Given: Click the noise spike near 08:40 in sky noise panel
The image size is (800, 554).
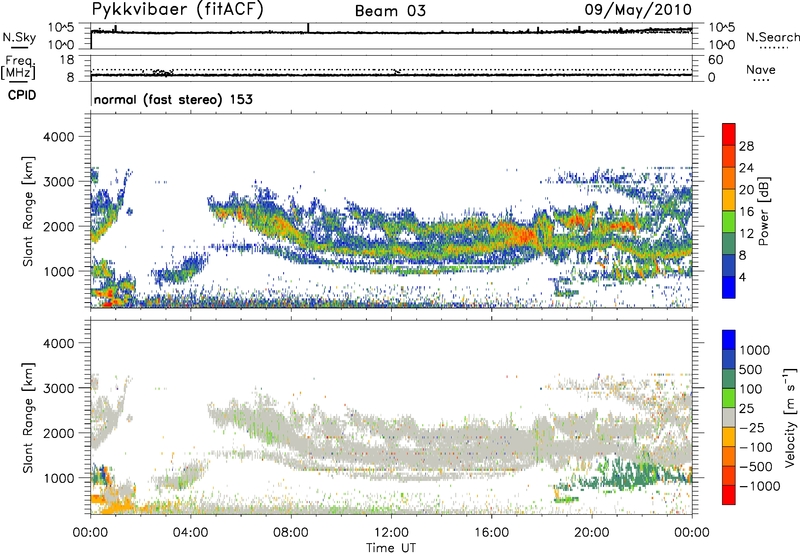Looking at the screenshot, I should coord(308,28).
